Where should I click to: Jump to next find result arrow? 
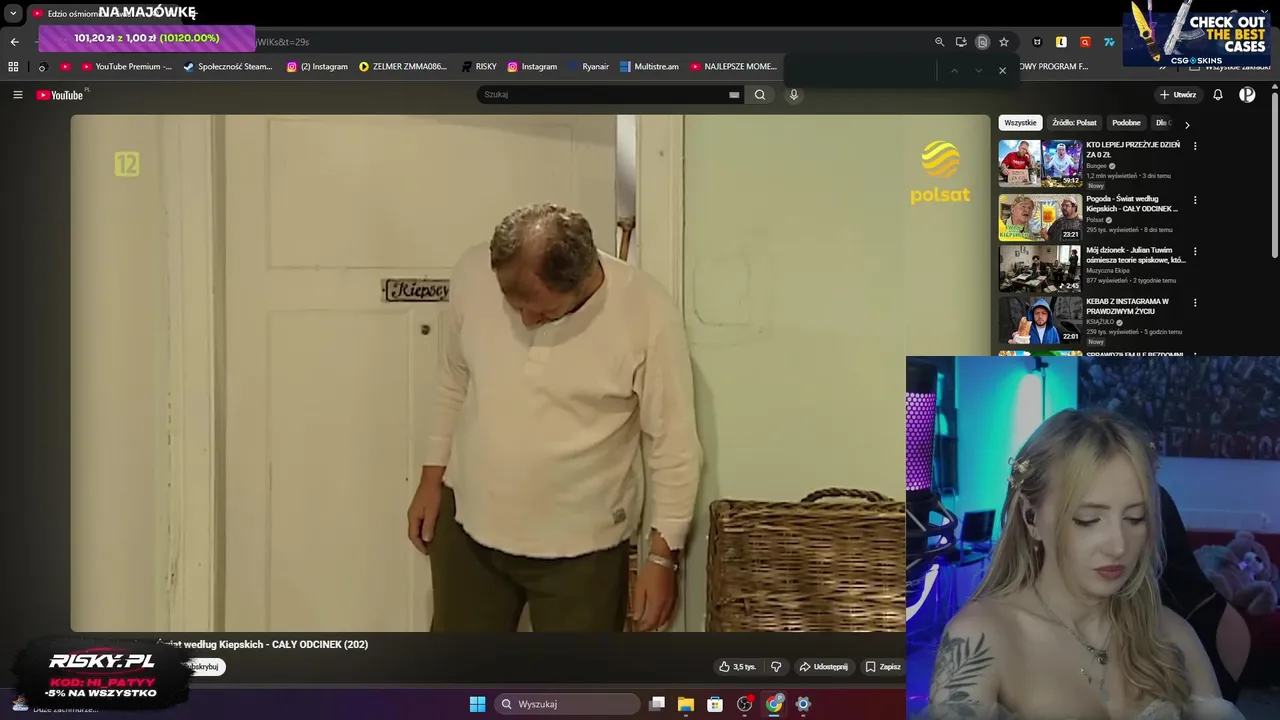pyautogui.click(x=978, y=70)
